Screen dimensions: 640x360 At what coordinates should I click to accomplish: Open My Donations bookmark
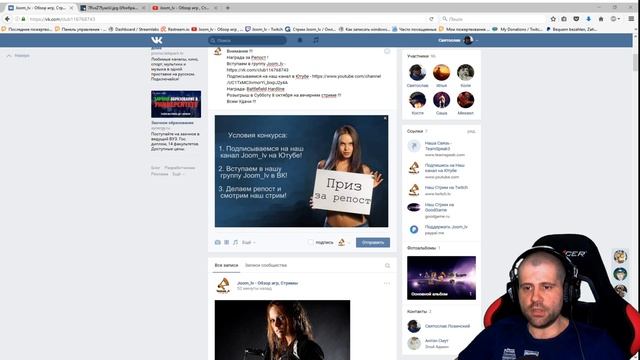517,29
